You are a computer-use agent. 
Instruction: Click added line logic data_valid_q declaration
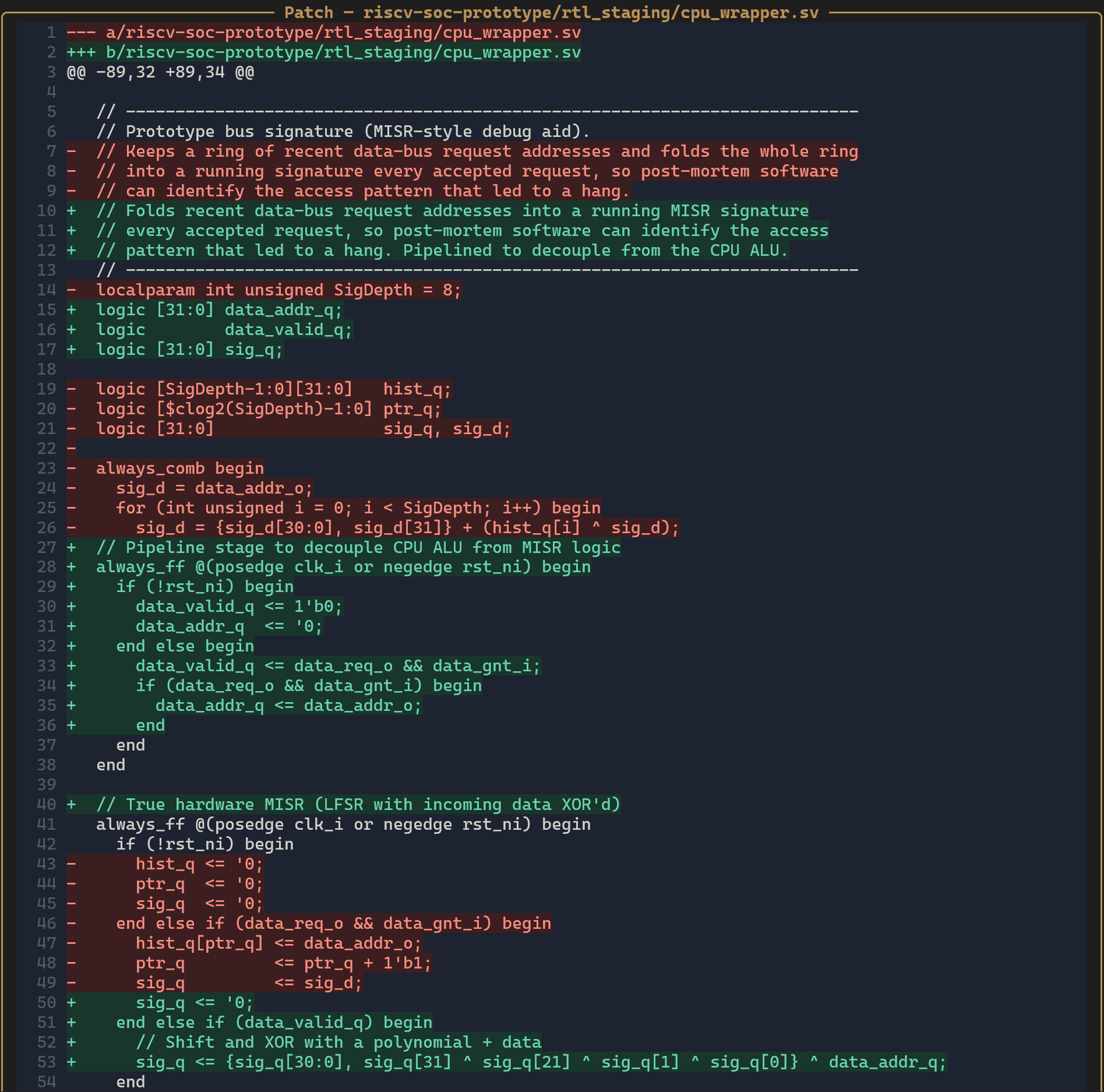tap(210, 330)
